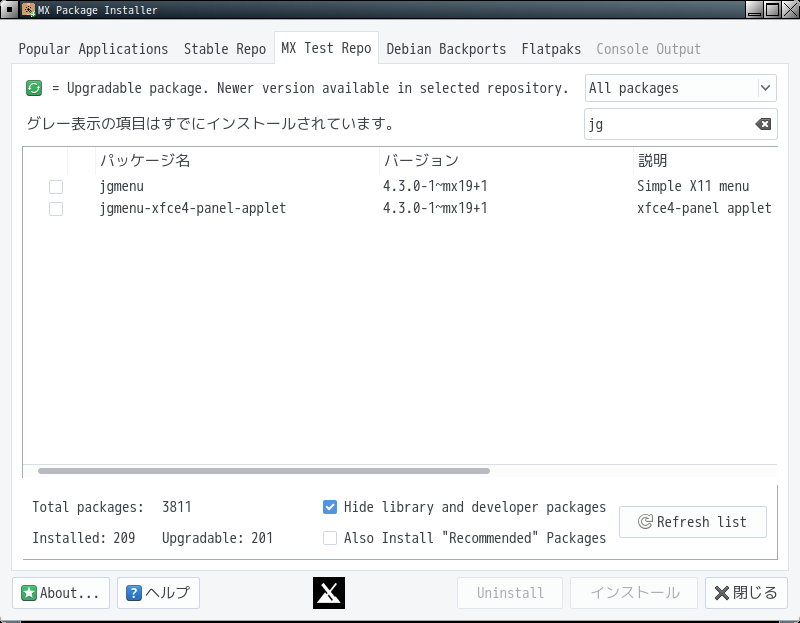Image resolution: width=800 pixels, height=623 pixels.
Task: Open the All packages filter dropdown
Action: (x=681, y=88)
